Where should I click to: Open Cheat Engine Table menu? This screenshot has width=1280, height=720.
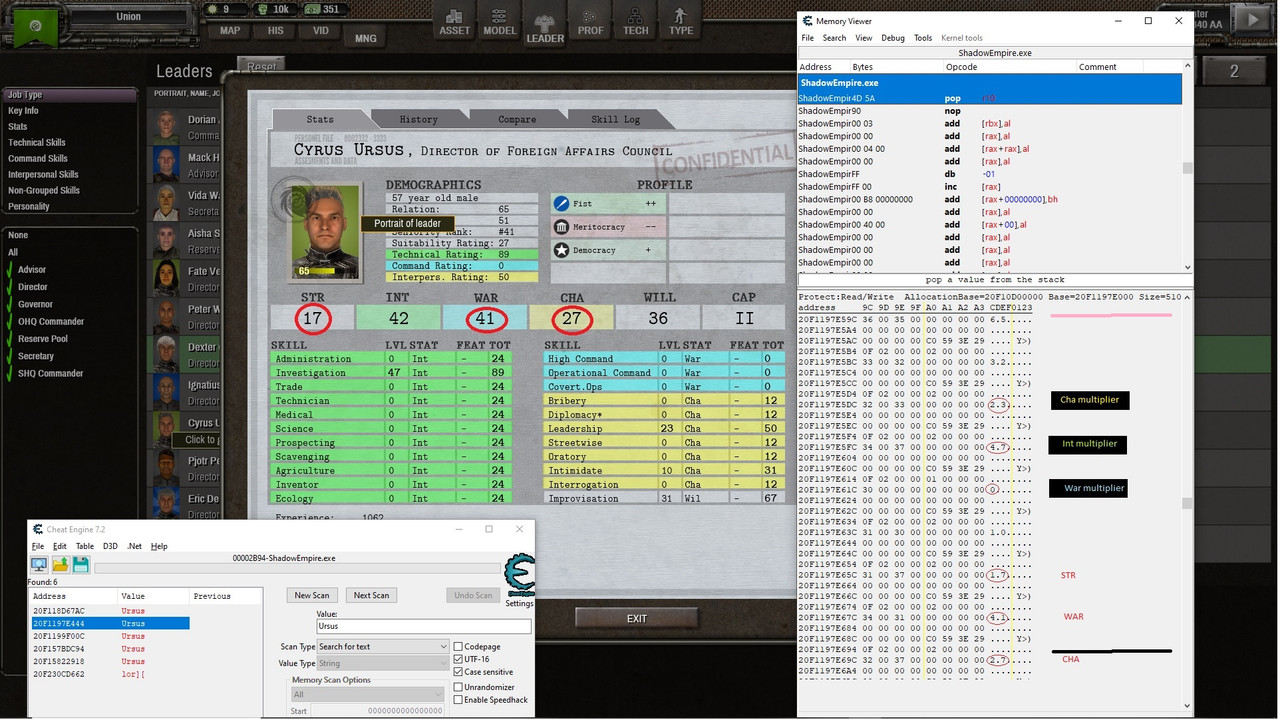pos(85,546)
